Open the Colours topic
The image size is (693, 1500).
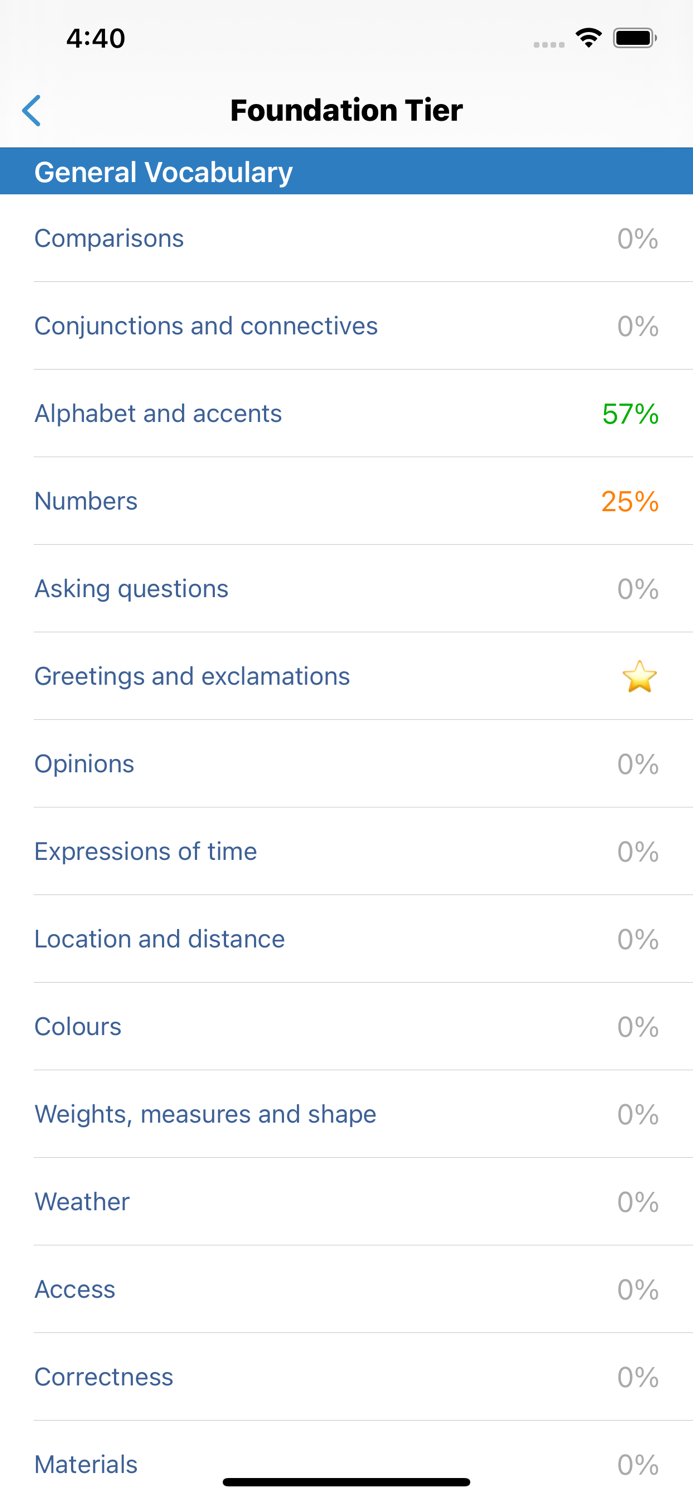[x=77, y=1026]
